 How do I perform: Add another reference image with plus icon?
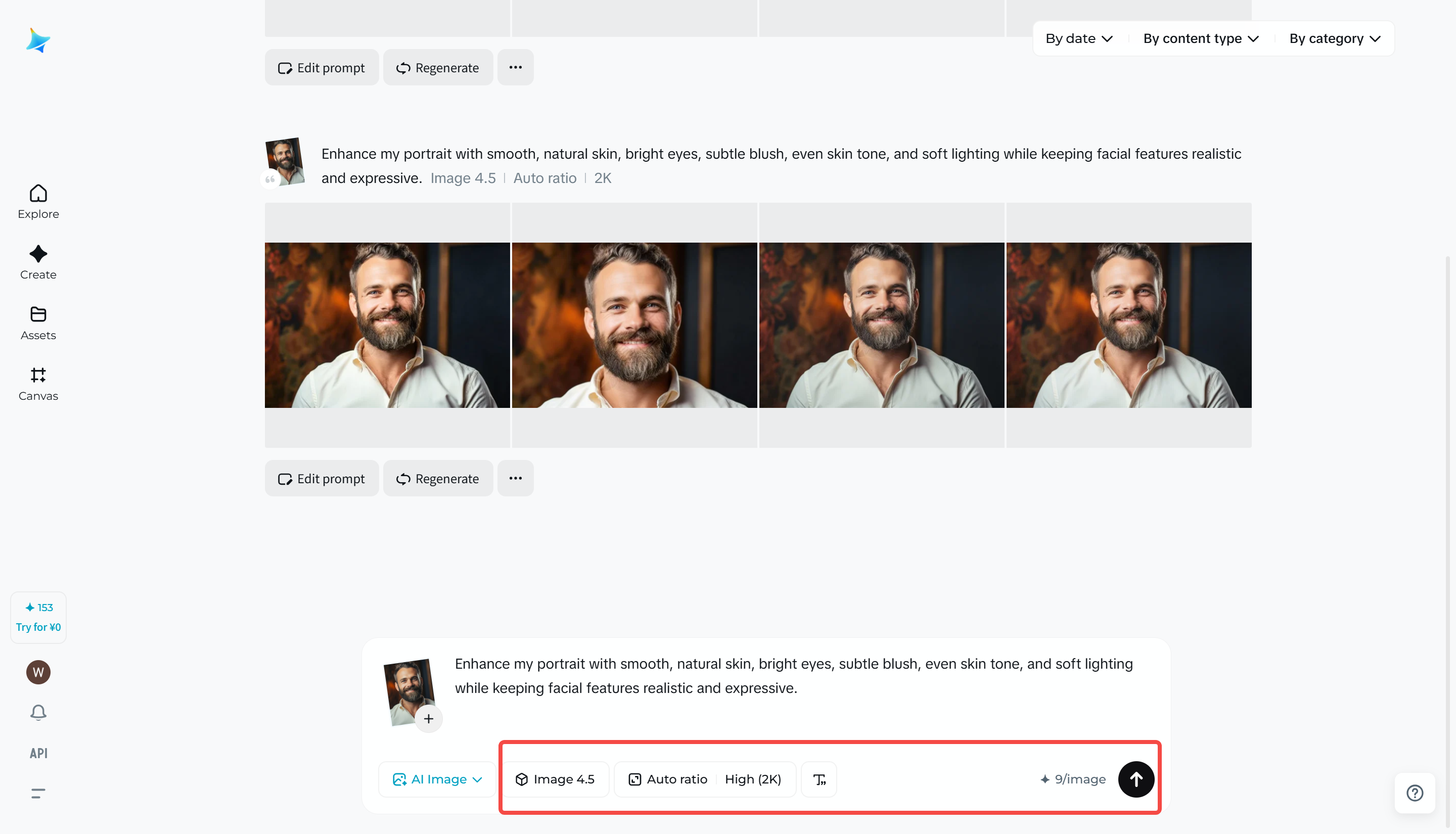(x=428, y=719)
